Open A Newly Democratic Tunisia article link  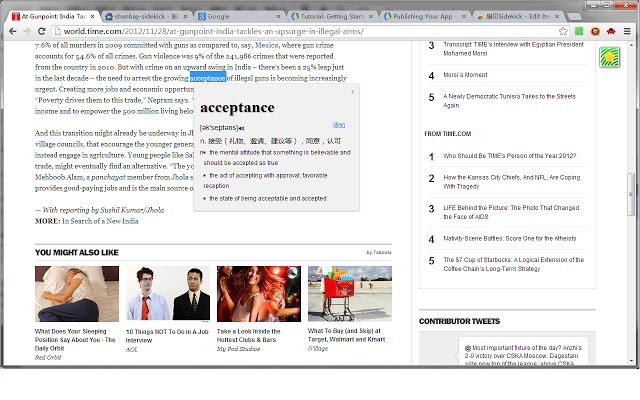pos(509,101)
